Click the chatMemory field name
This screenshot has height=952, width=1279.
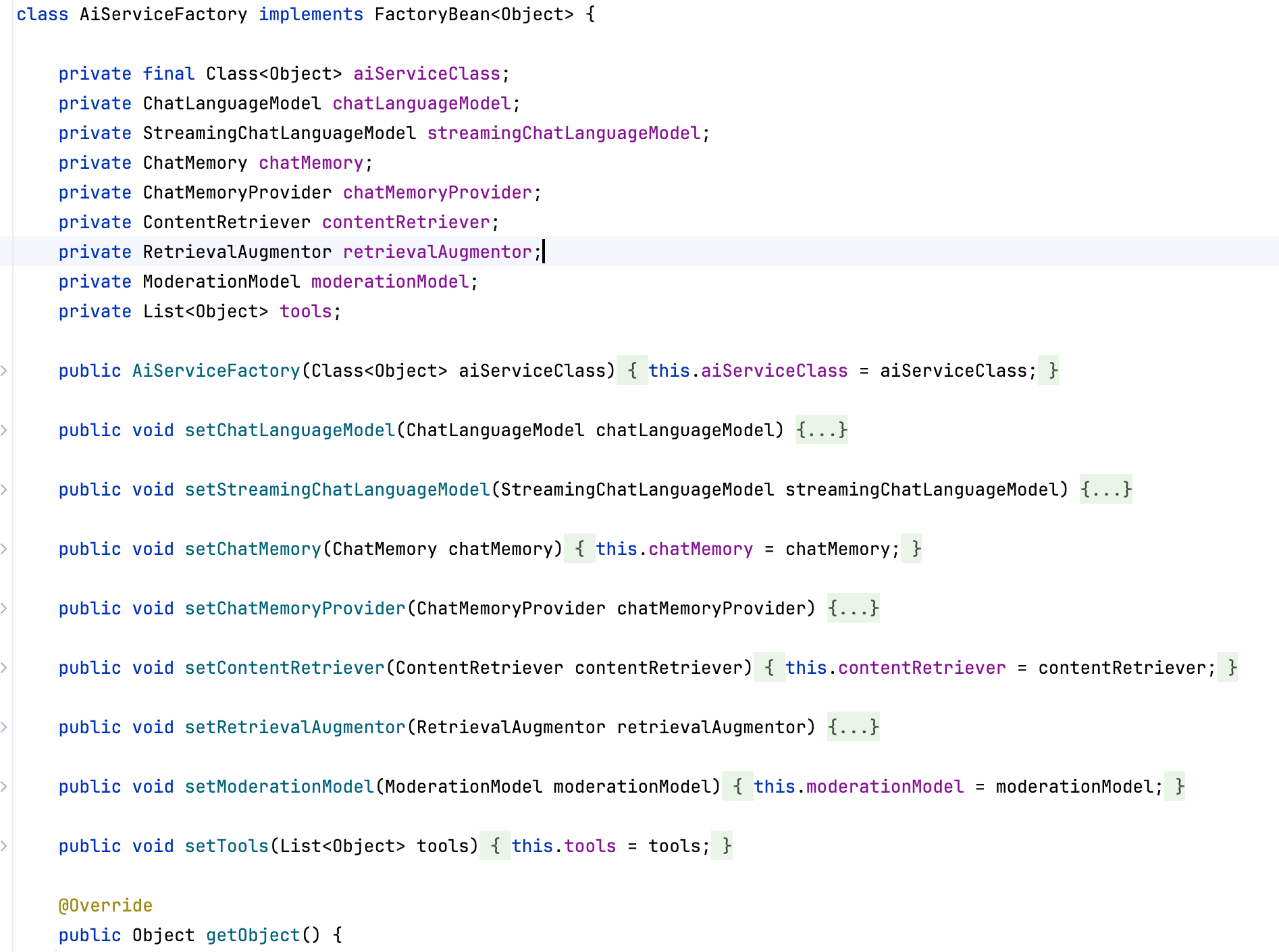(x=311, y=163)
